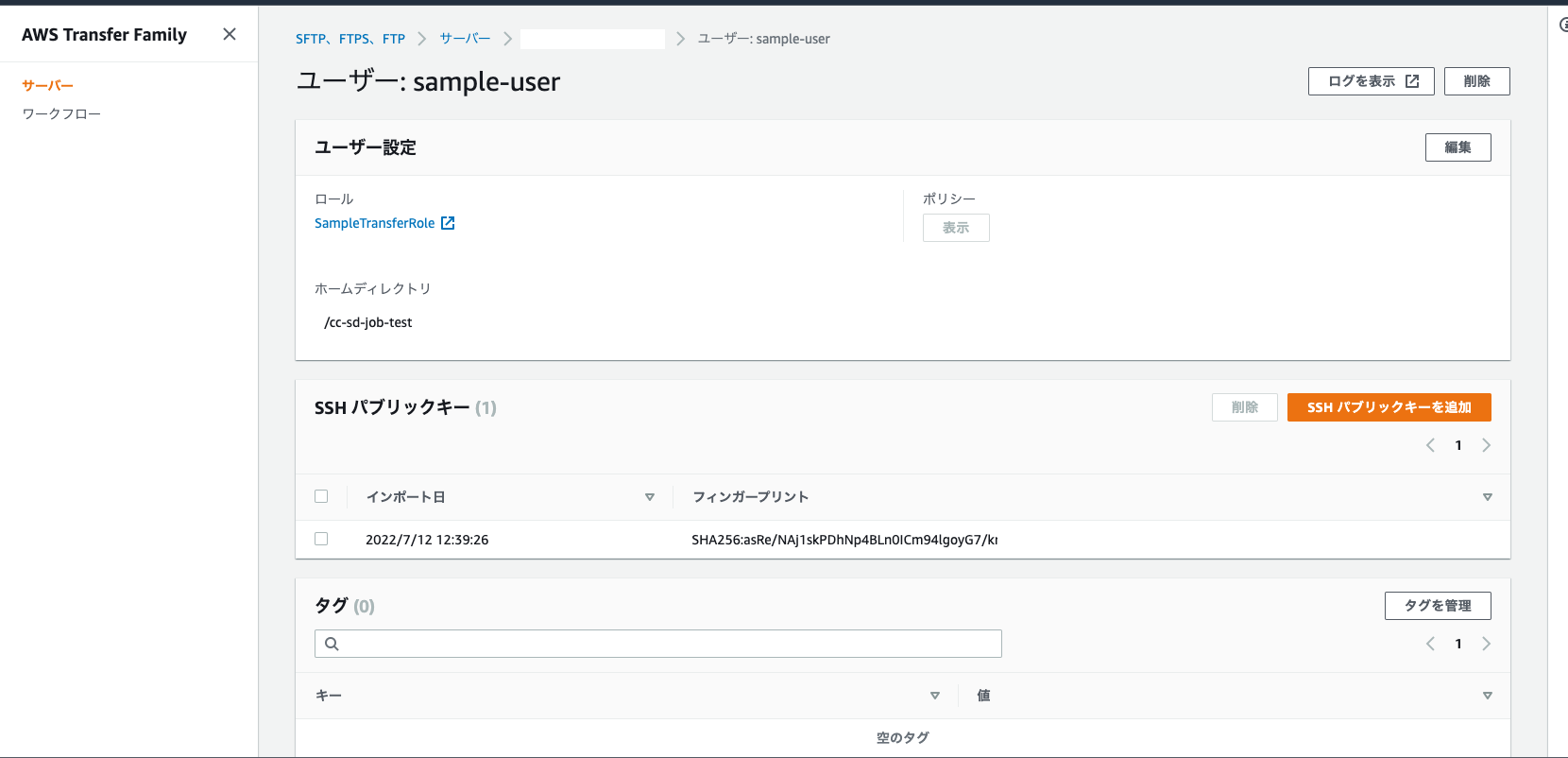Click the tag search input field
Screen dimensions: 1568x758
(x=658, y=644)
